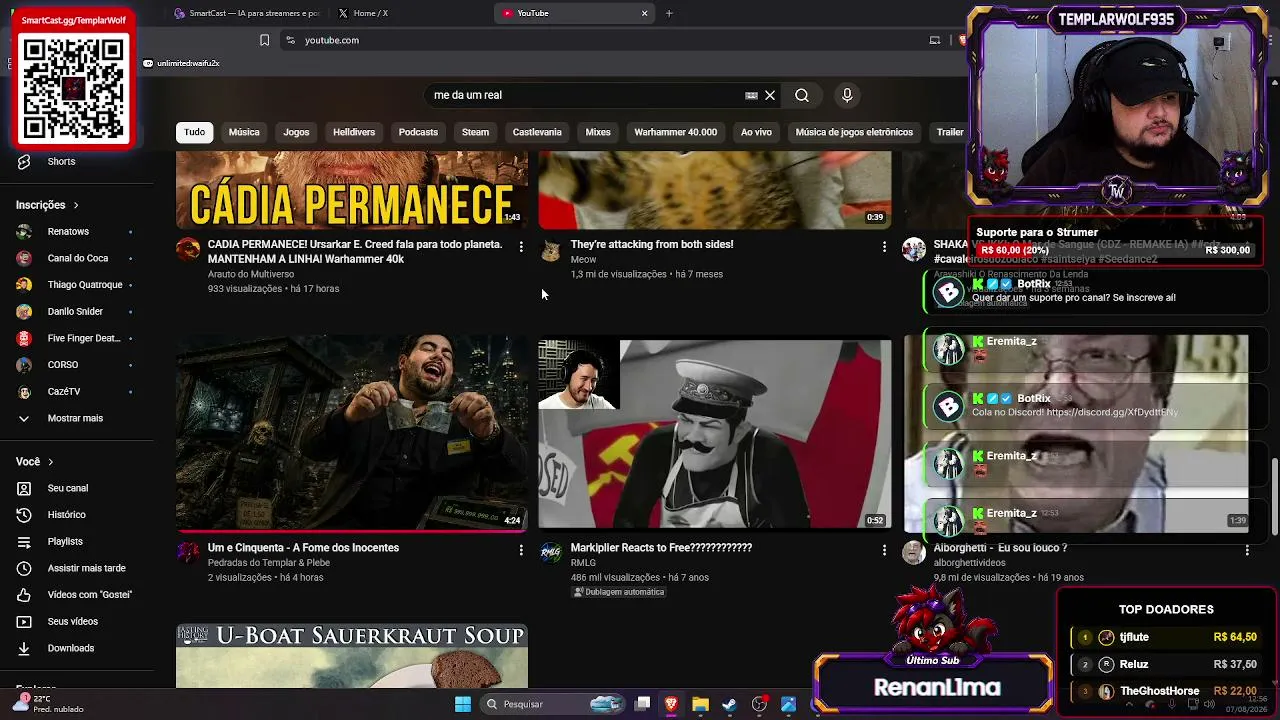Open the CazéTV subscription
Screen dimensions: 1280x720
pos(76,392)
